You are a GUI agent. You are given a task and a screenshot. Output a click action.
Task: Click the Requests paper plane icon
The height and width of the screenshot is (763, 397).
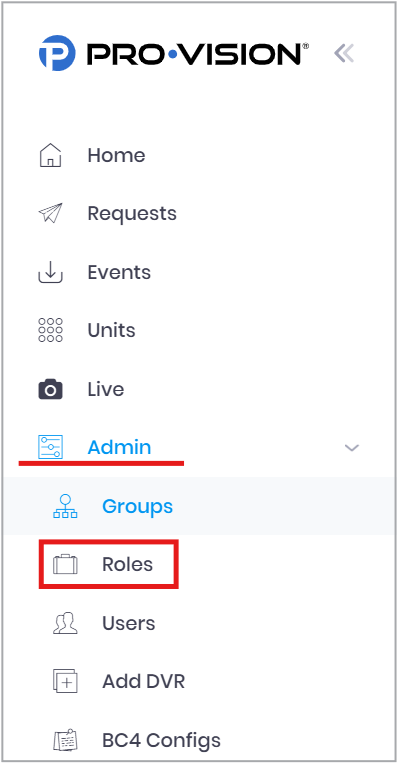(x=51, y=213)
